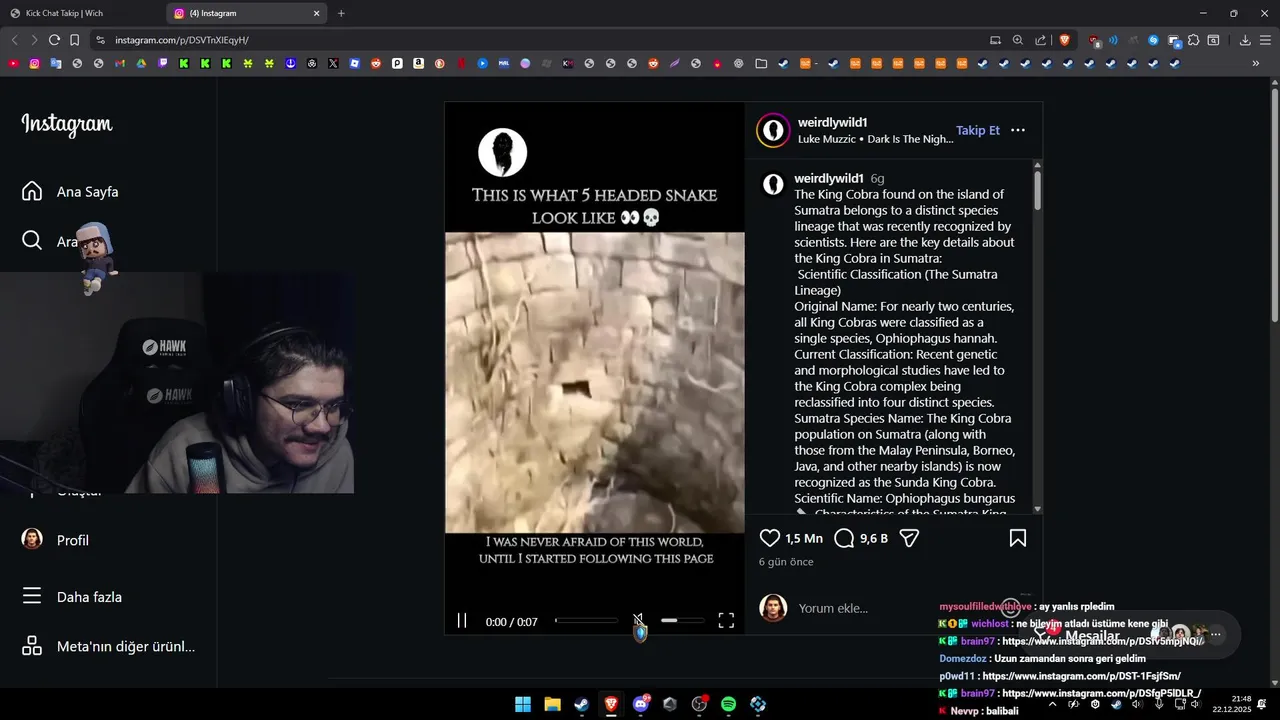
Task: Open the Instagram bookmark in bookmarks bar
Action: 34,63
